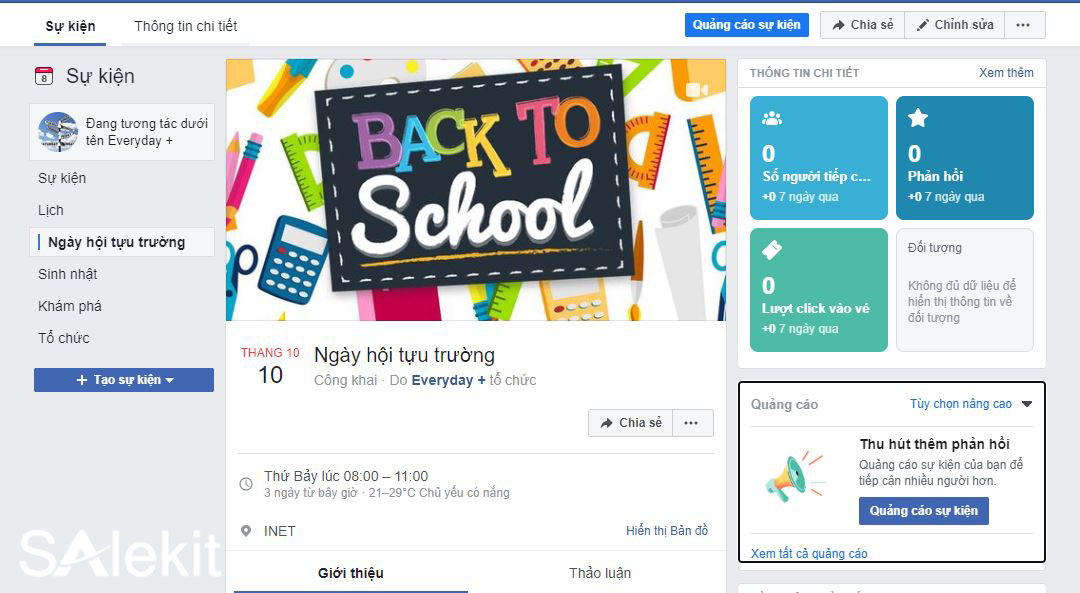This screenshot has width=1080, height=593.
Task: Open the Số người tiếp cận stats tile
Action: tap(818, 158)
